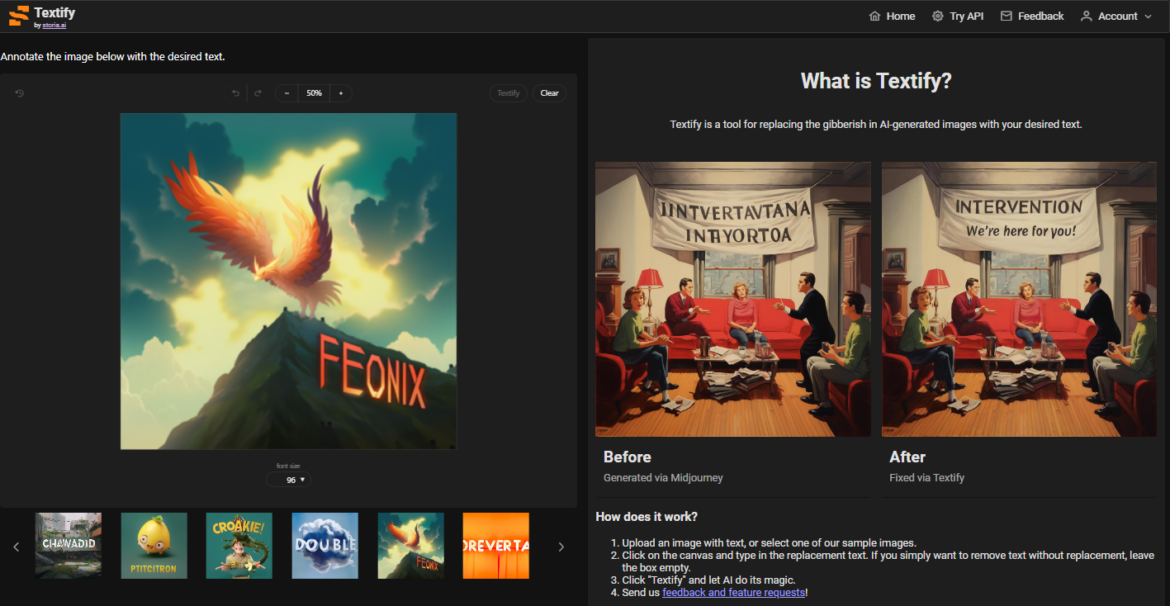The height and width of the screenshot is (606, 1170).
Task: Open the font size dropdown
Action: click(289, 480)
